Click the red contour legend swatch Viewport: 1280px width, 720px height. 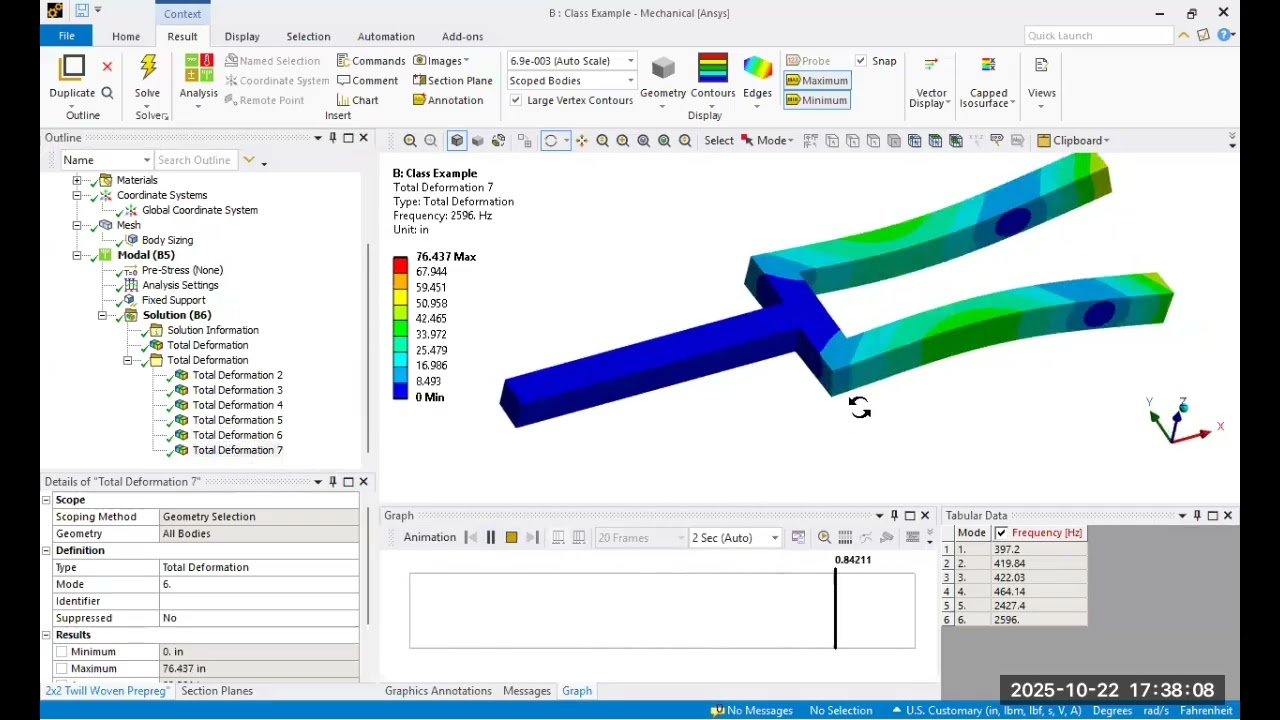point(400,264)
